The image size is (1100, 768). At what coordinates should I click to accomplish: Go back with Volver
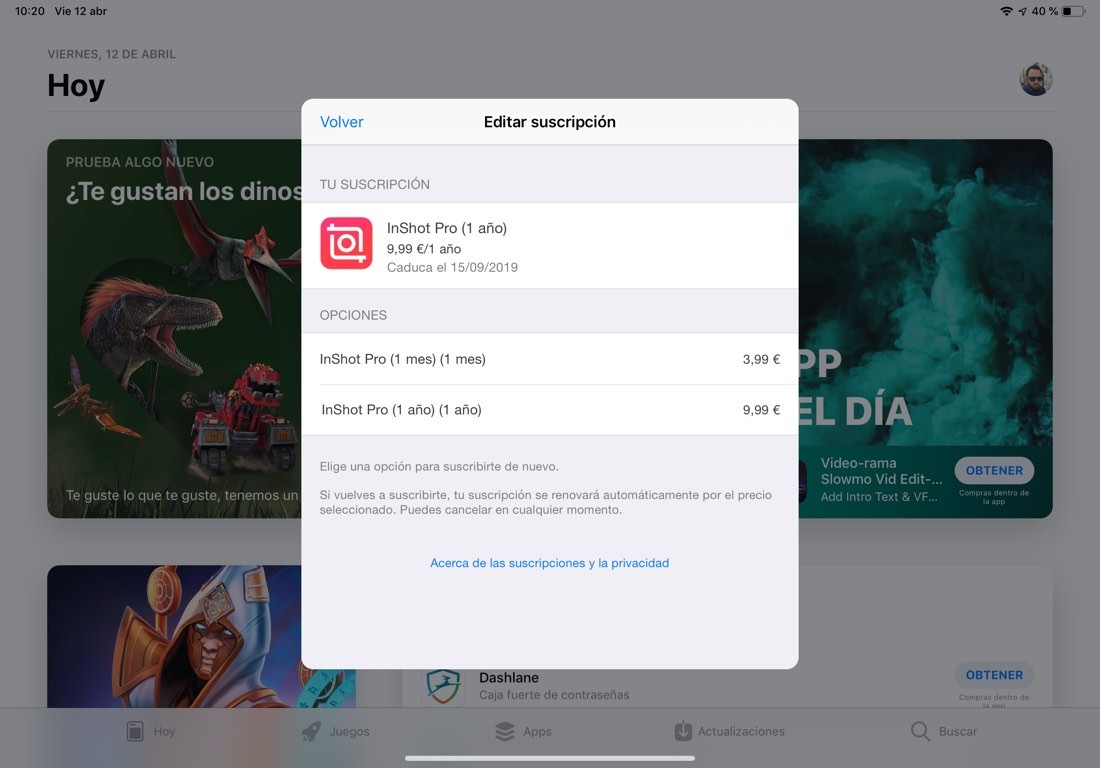[x=342, y=122]
